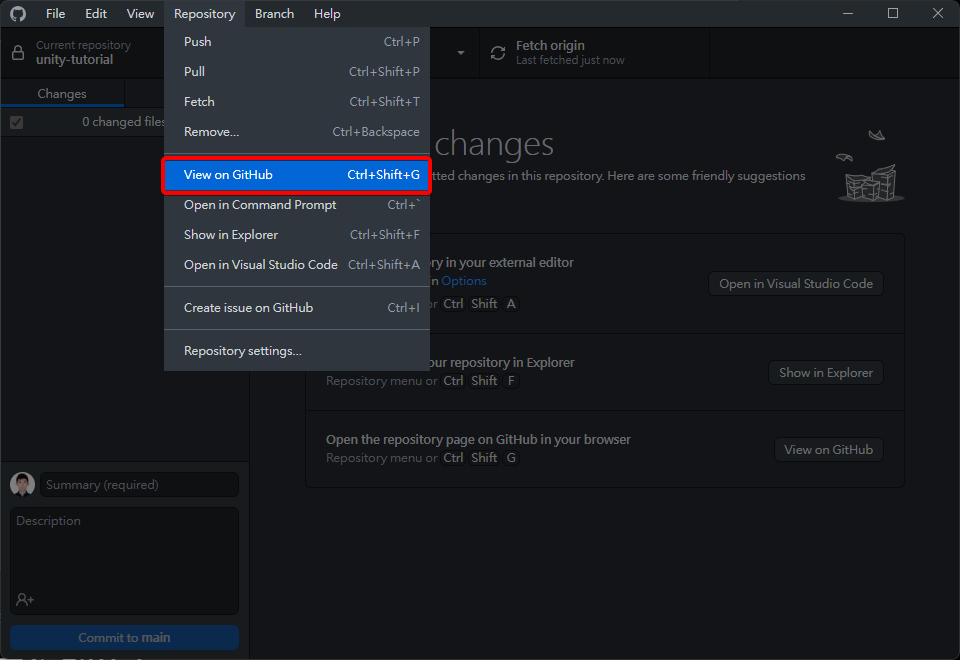This screenshot has height=660, width=960.
Task: Select Create issue on GitHub
Action: [297, 308]
